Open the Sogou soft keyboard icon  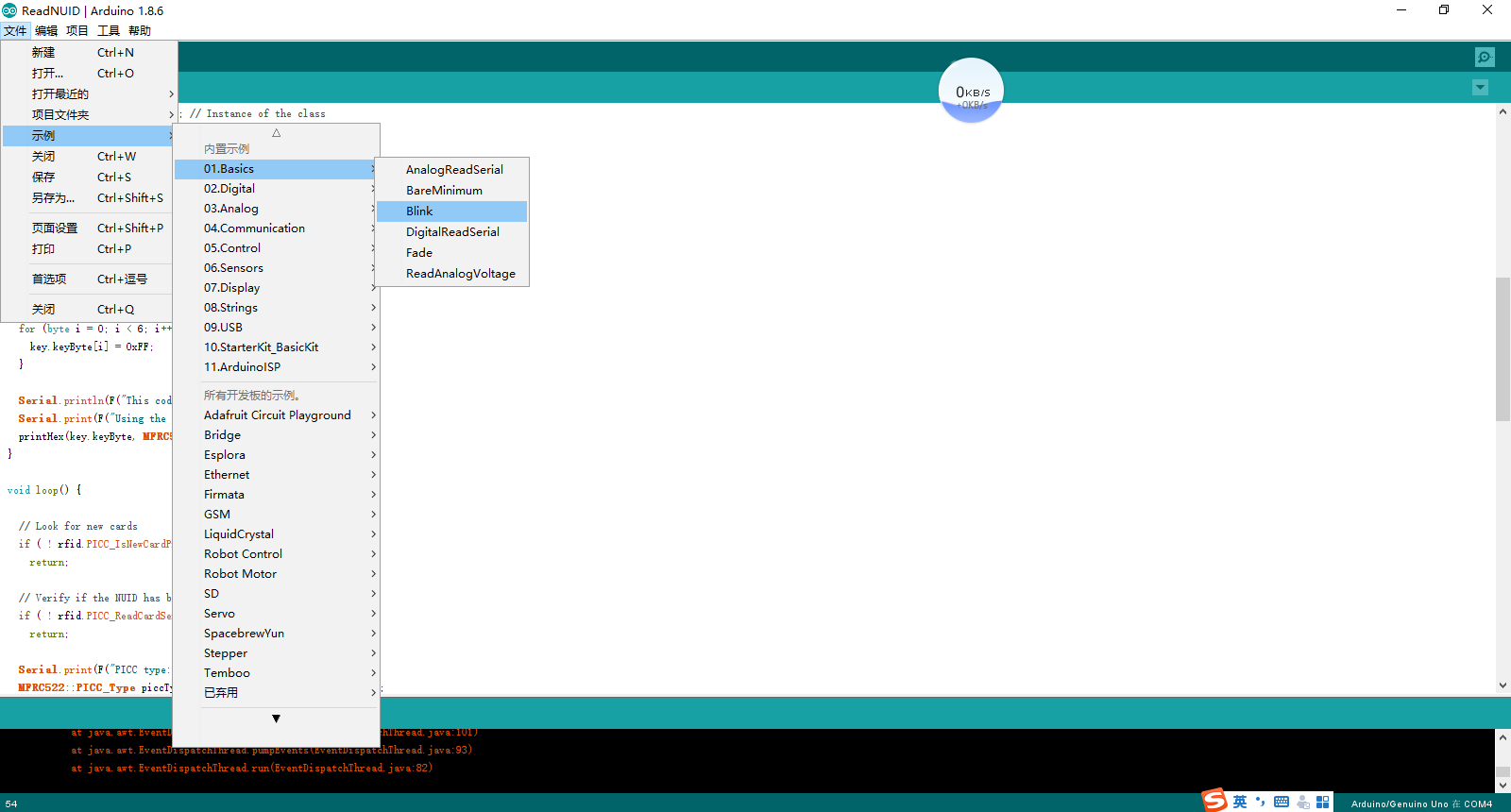pyautogui.click(x=1282, y=802)
